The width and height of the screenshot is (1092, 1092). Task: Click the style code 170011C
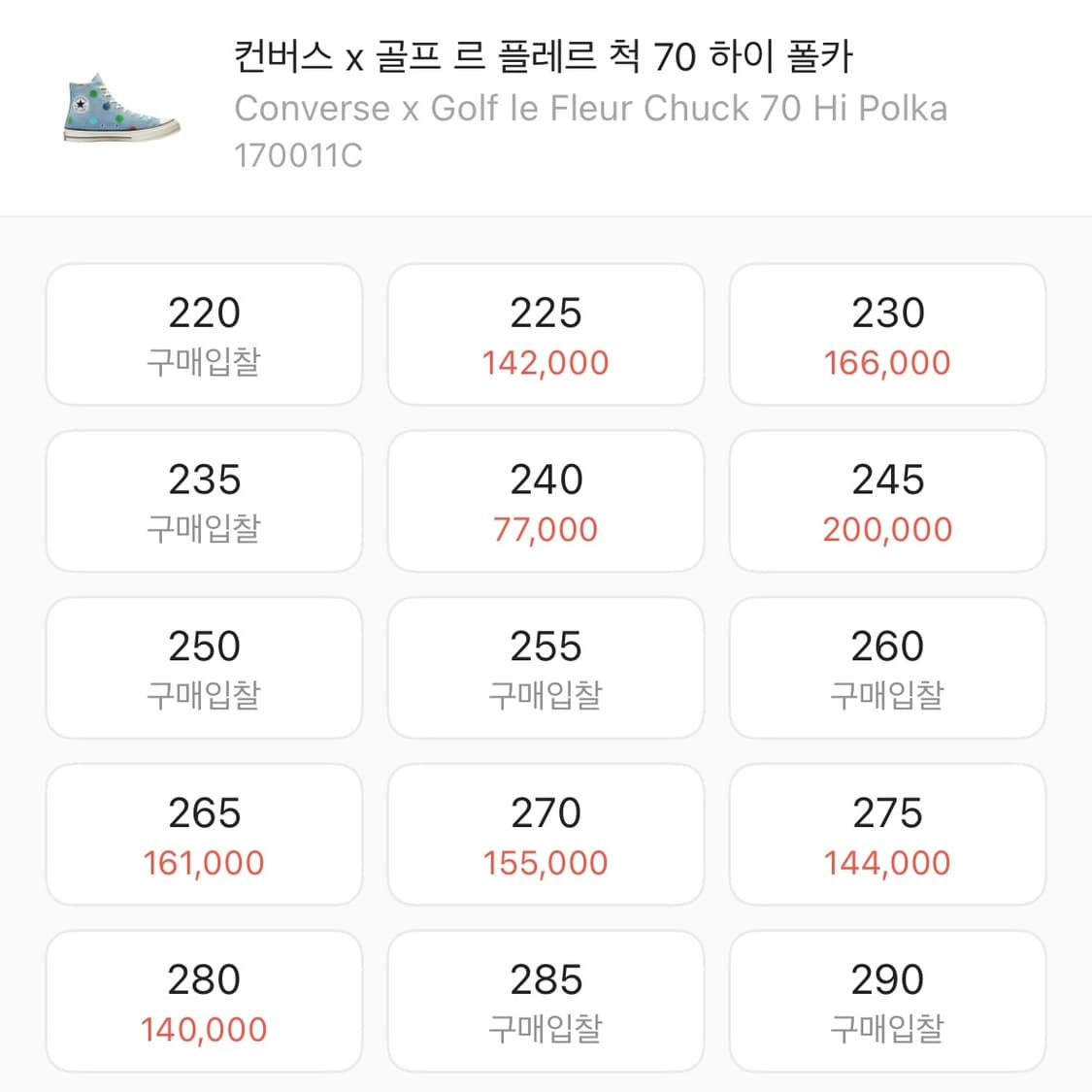[x=297, y=153]
